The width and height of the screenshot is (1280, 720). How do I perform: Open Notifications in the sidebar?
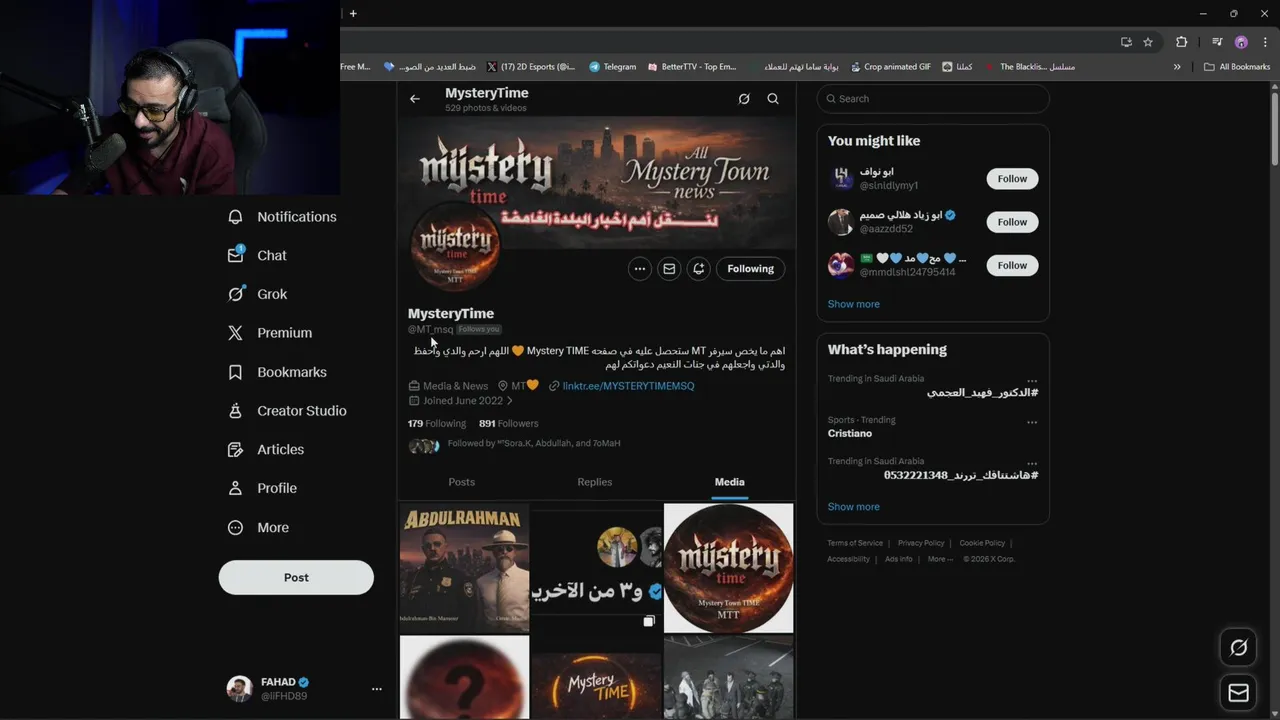[282, 217]
